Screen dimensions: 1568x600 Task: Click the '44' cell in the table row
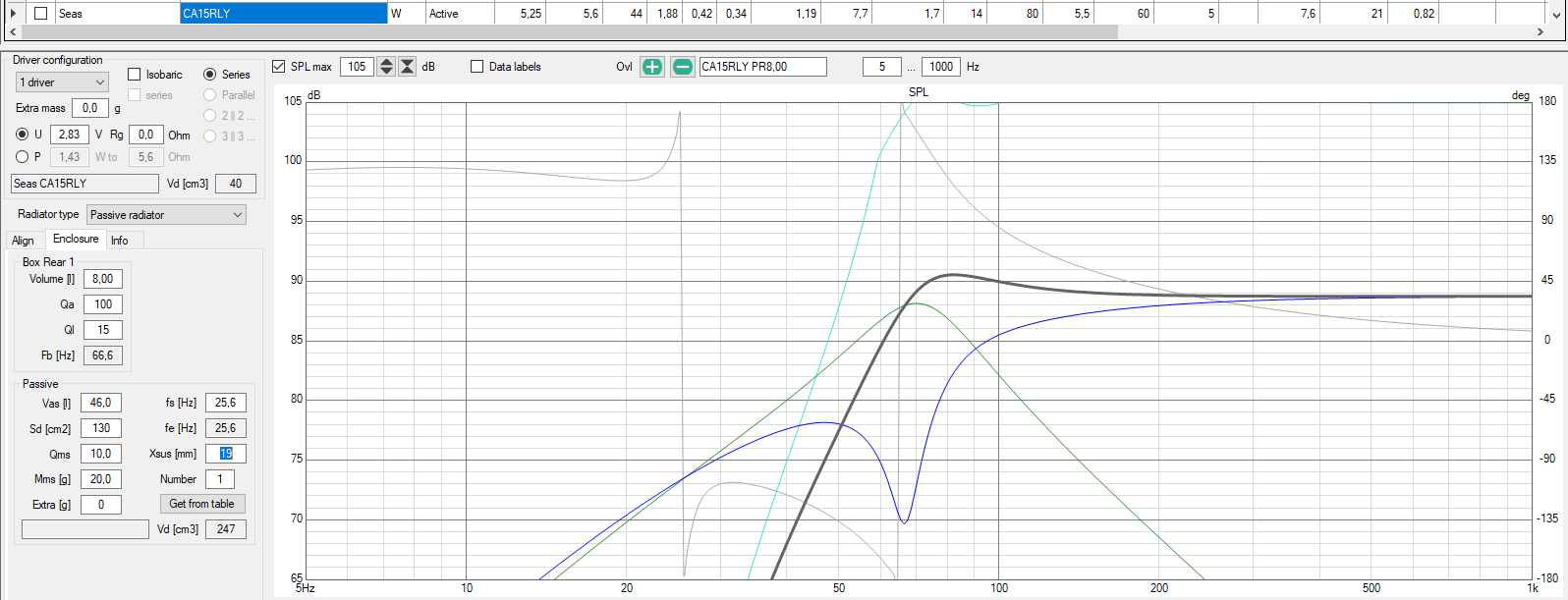[625, 14]
